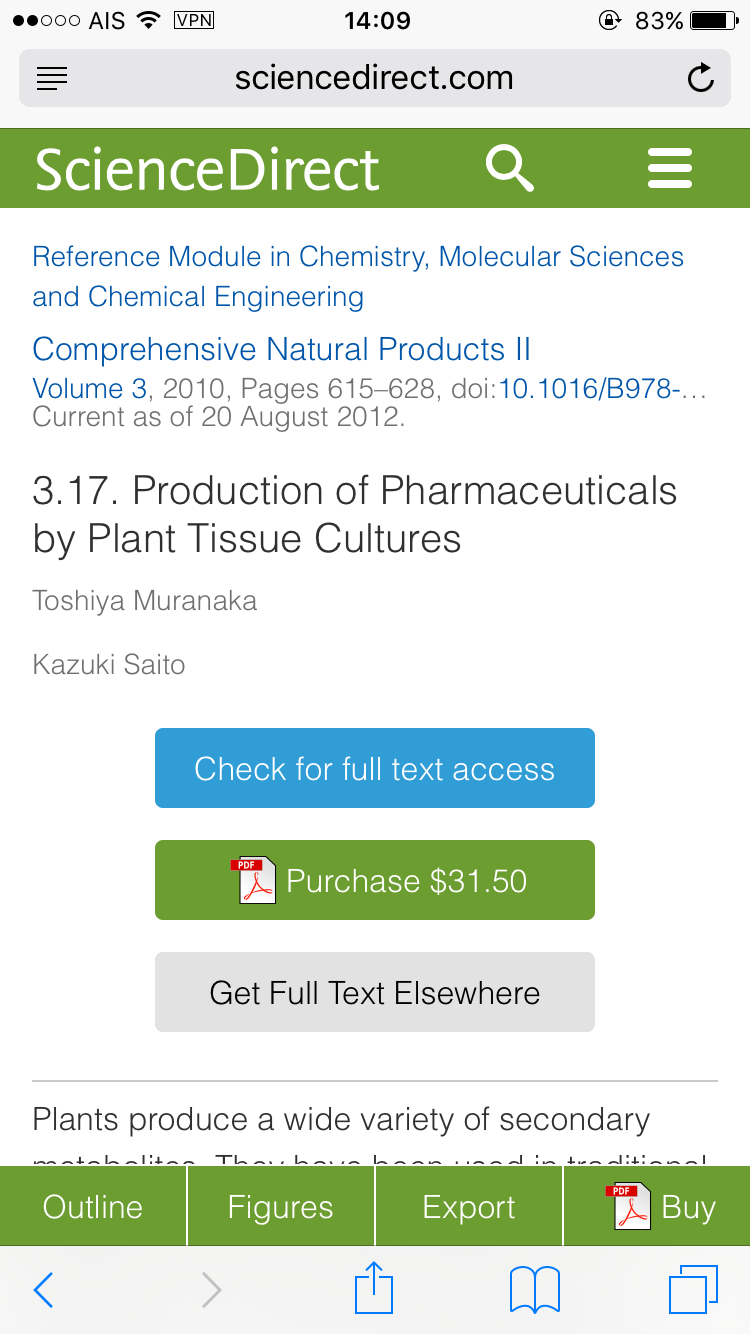Open Safari bookmarks book icon
The width and height of the screenshot is (750, 1334).
[x=534, y=1290]
